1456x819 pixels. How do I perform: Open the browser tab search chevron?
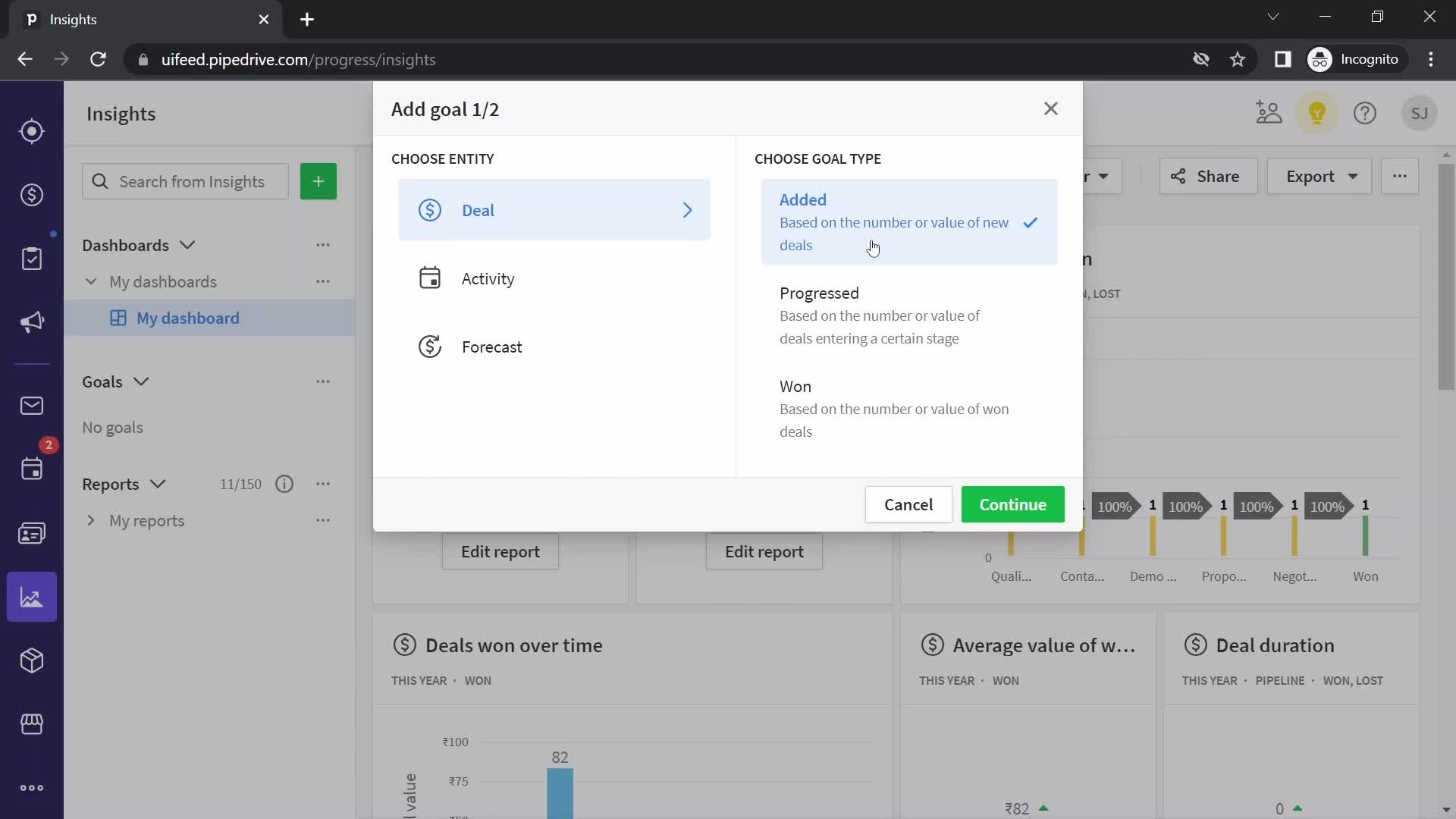point(1273,17)
